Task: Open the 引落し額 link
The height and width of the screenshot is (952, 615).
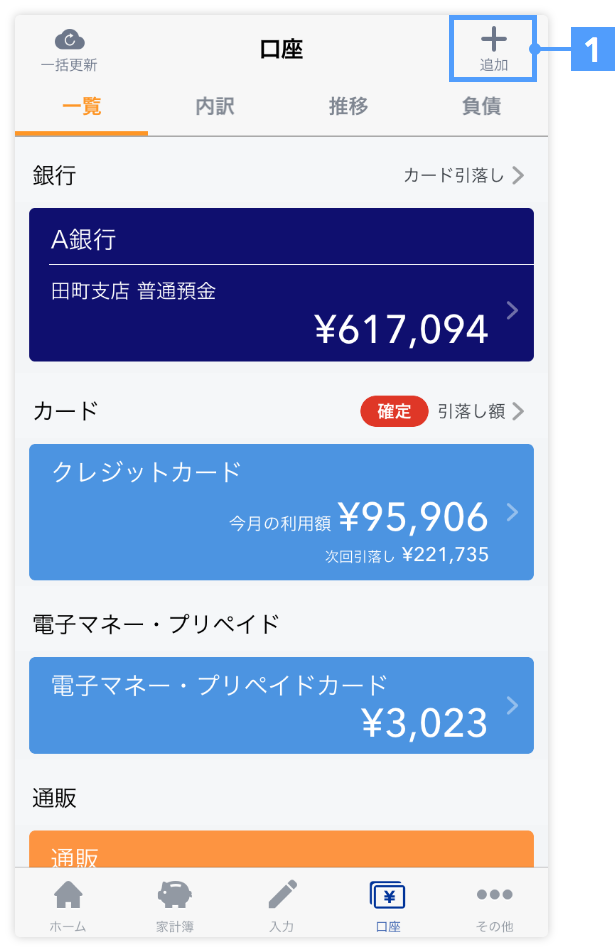Action: pyautogui.click(x=480, y=411)
